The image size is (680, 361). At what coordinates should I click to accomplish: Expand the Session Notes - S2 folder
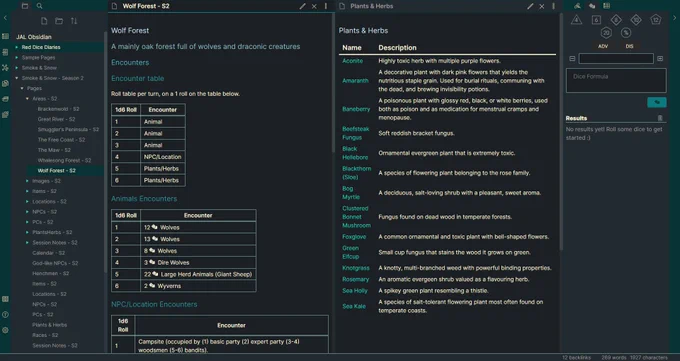tap(27, 243)
